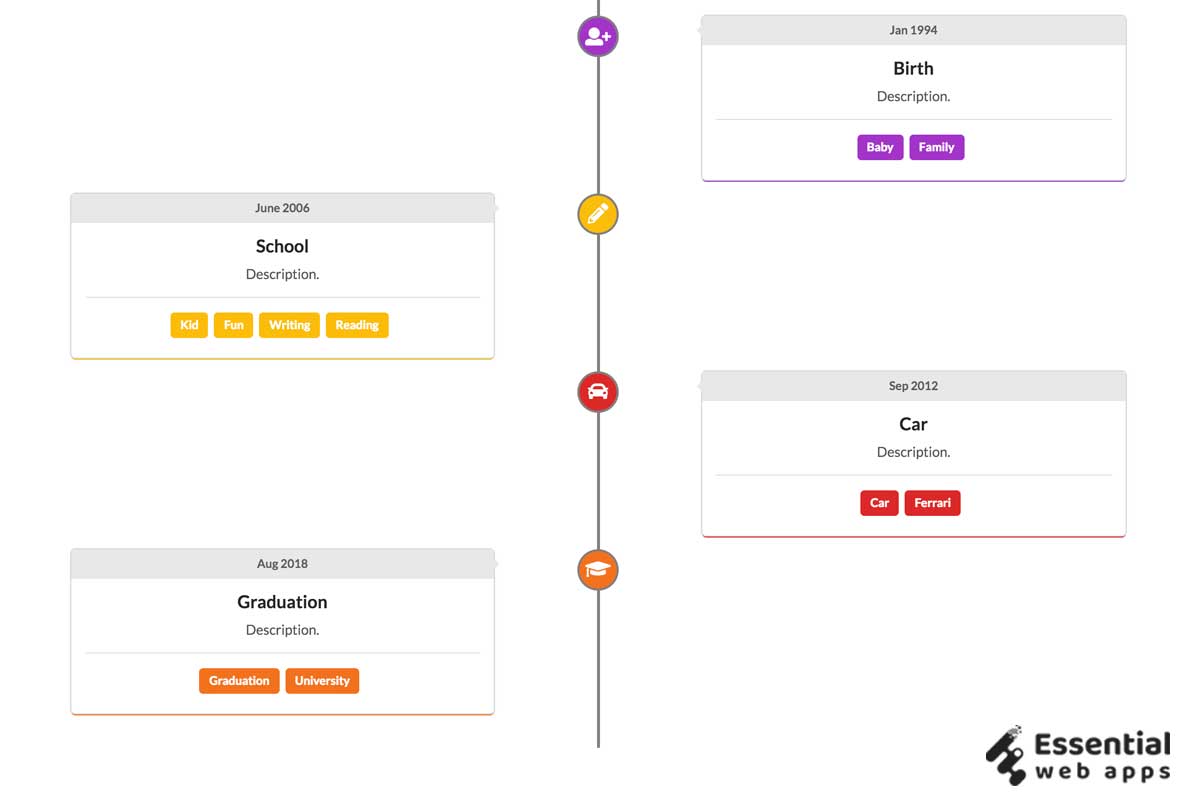Click the Reading tag on the School card
Image resolution: width=1200 pixels, height=800 pixels.
(357, 324)
